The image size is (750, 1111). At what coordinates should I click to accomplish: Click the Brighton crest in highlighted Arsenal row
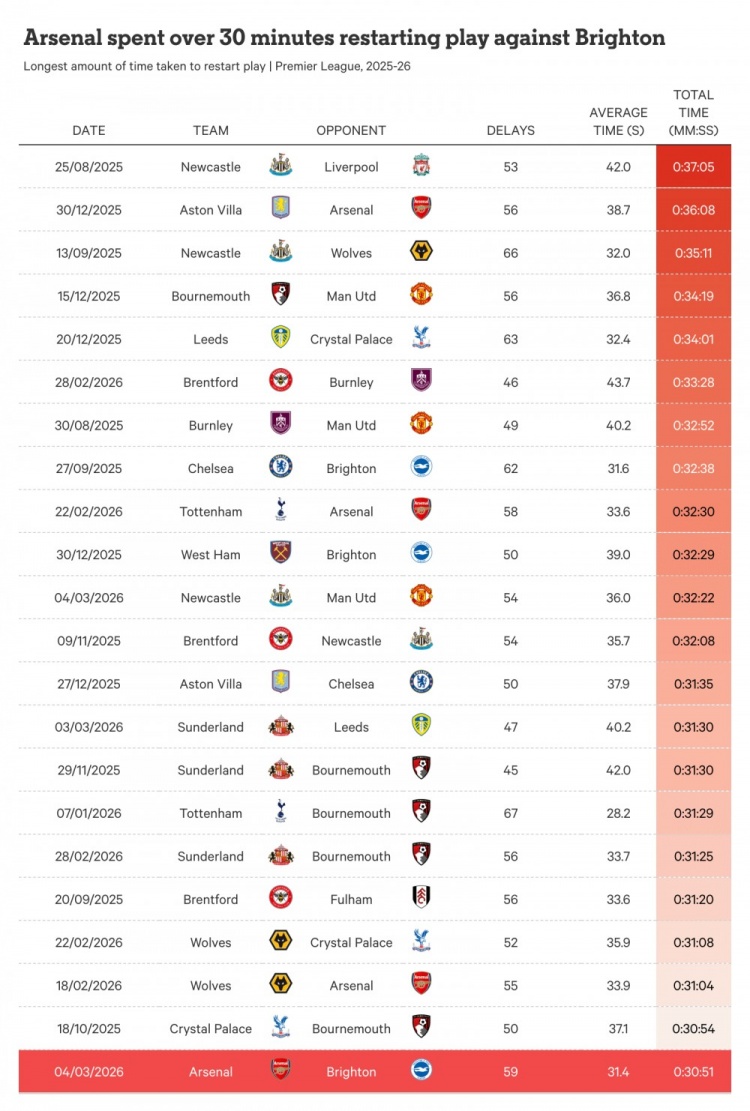click(x=421, y=1070)
